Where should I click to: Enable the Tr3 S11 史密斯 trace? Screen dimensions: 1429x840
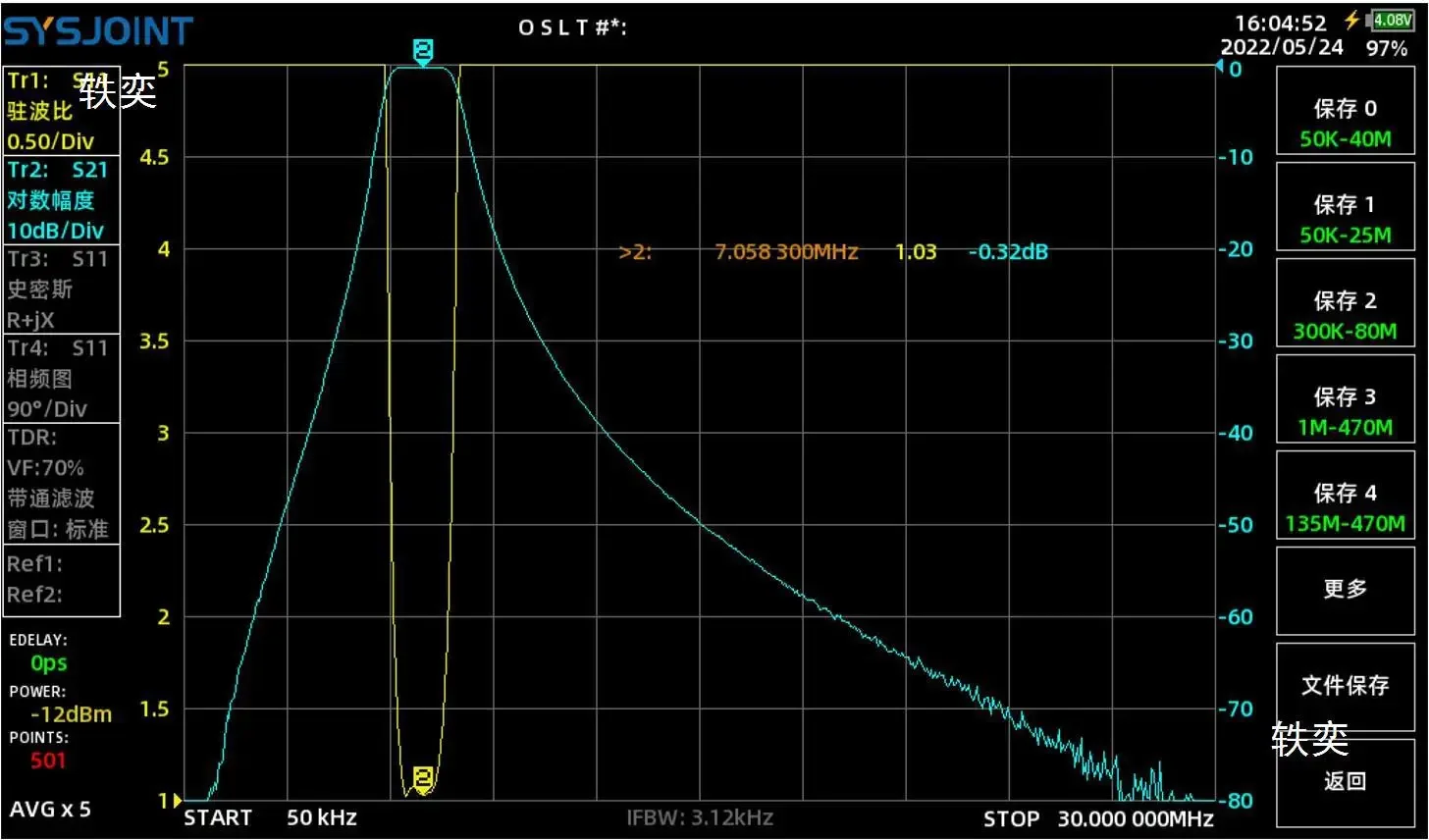pyautogui.click(x=61, y=289)
